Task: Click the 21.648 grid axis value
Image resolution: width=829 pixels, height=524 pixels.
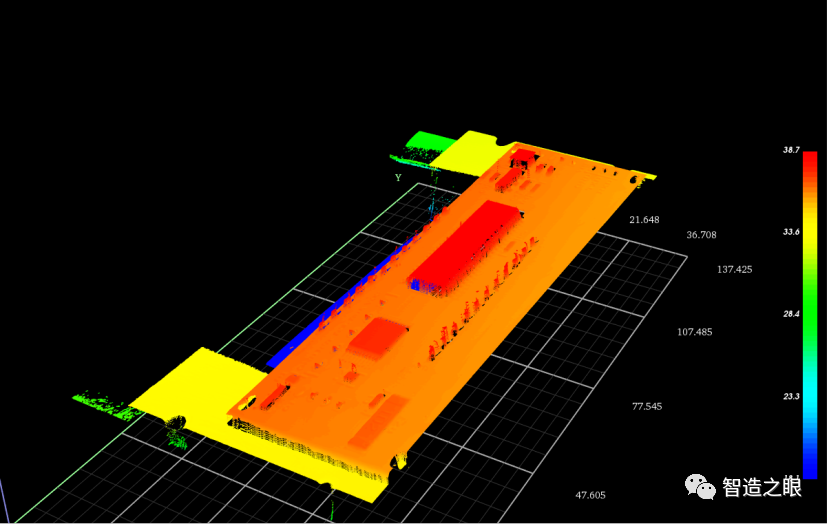Action: [644, 220]
